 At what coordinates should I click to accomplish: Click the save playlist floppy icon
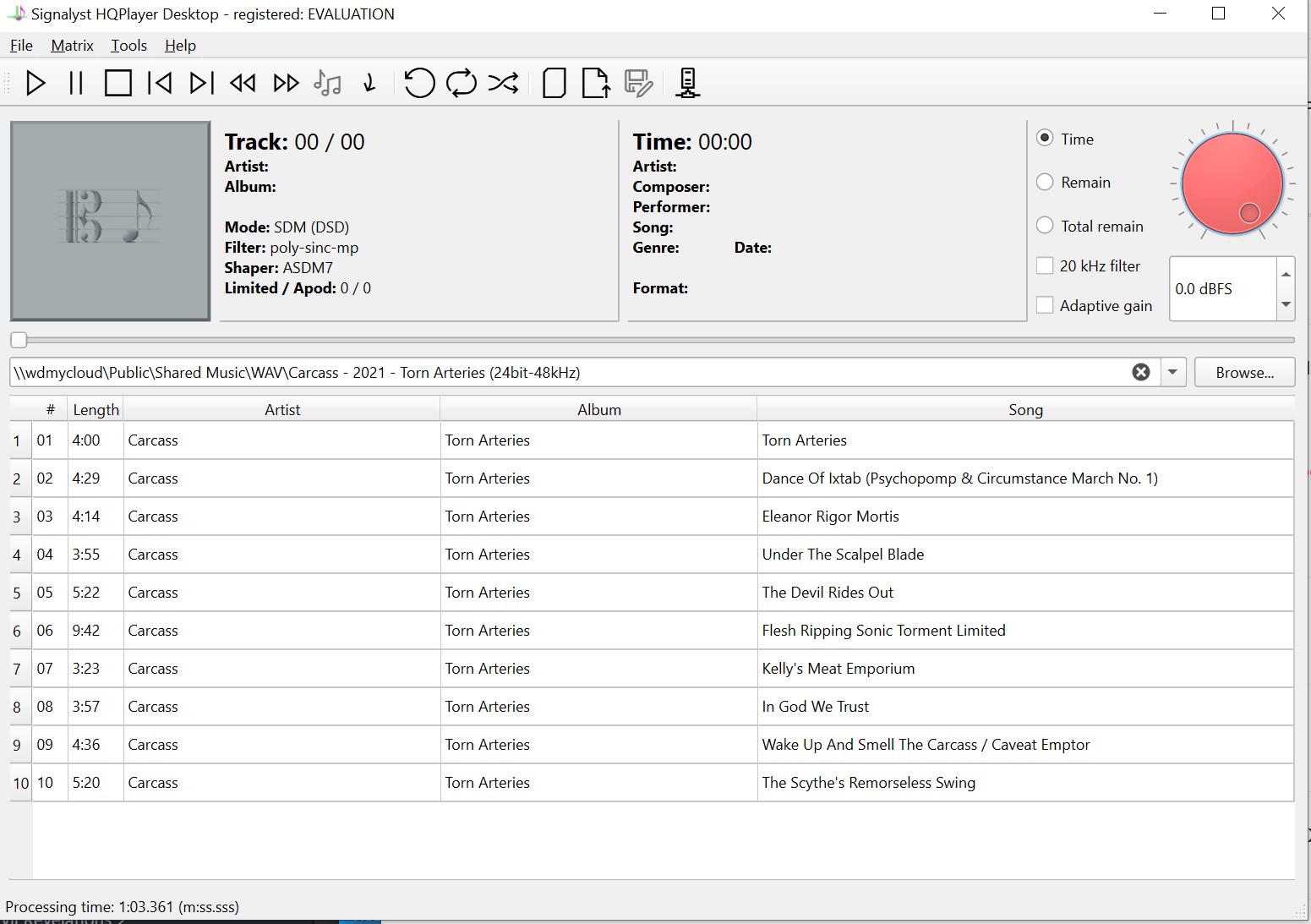[x=638, y=83]
